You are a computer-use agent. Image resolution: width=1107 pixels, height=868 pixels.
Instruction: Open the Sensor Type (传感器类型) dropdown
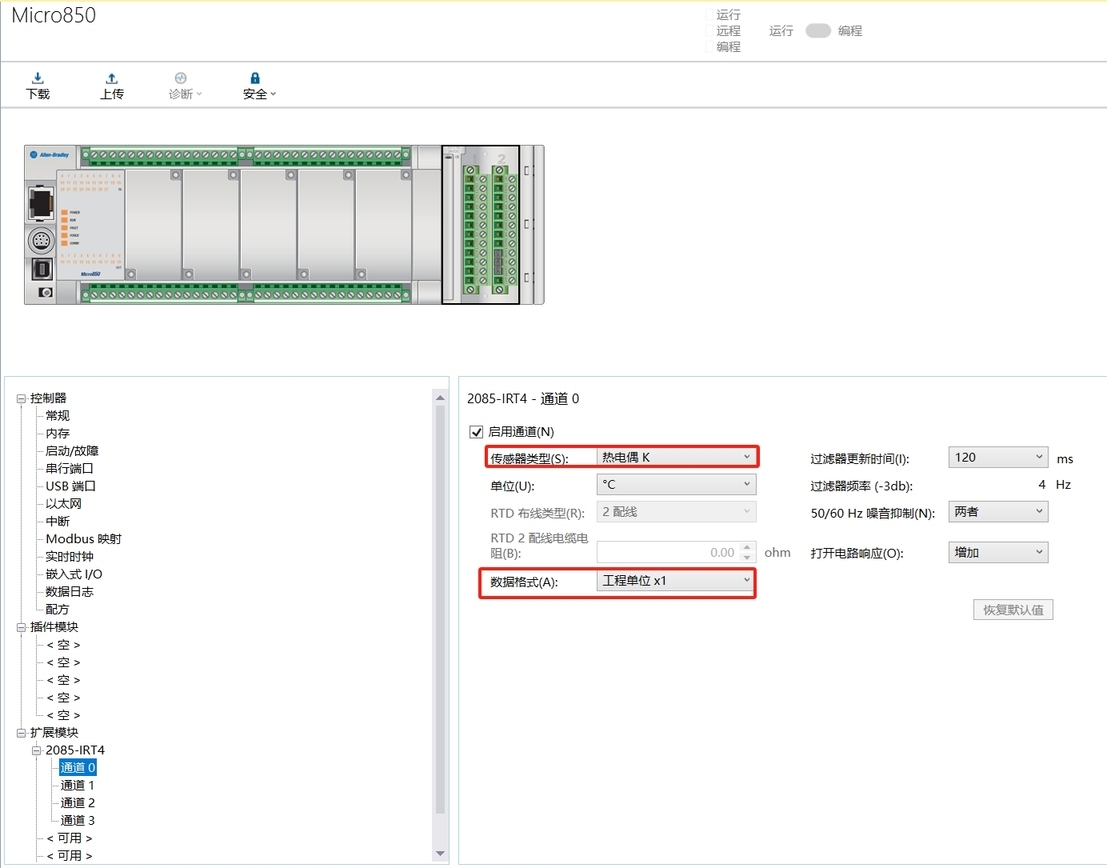676,457
